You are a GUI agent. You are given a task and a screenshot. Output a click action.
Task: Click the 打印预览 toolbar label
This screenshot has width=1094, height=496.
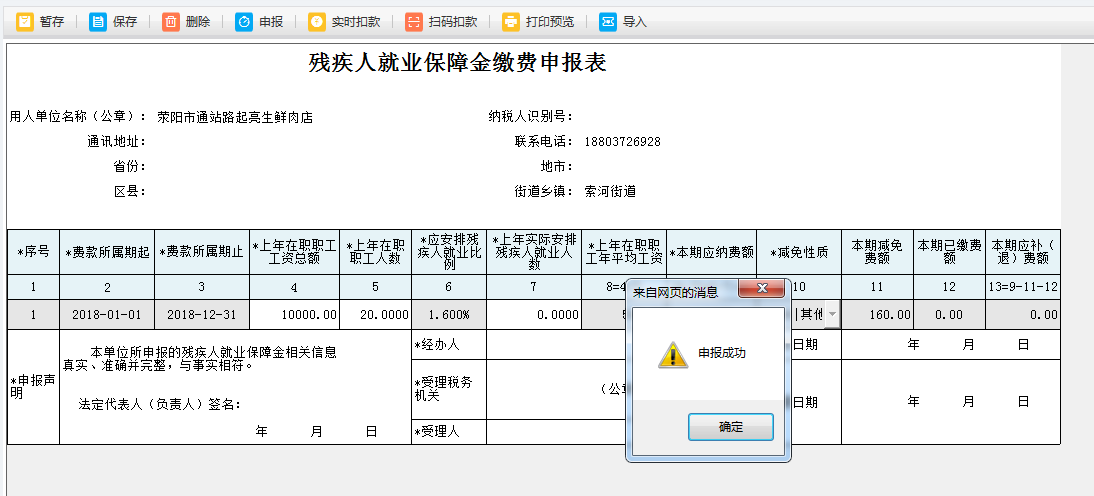click(x=550, y=22)
